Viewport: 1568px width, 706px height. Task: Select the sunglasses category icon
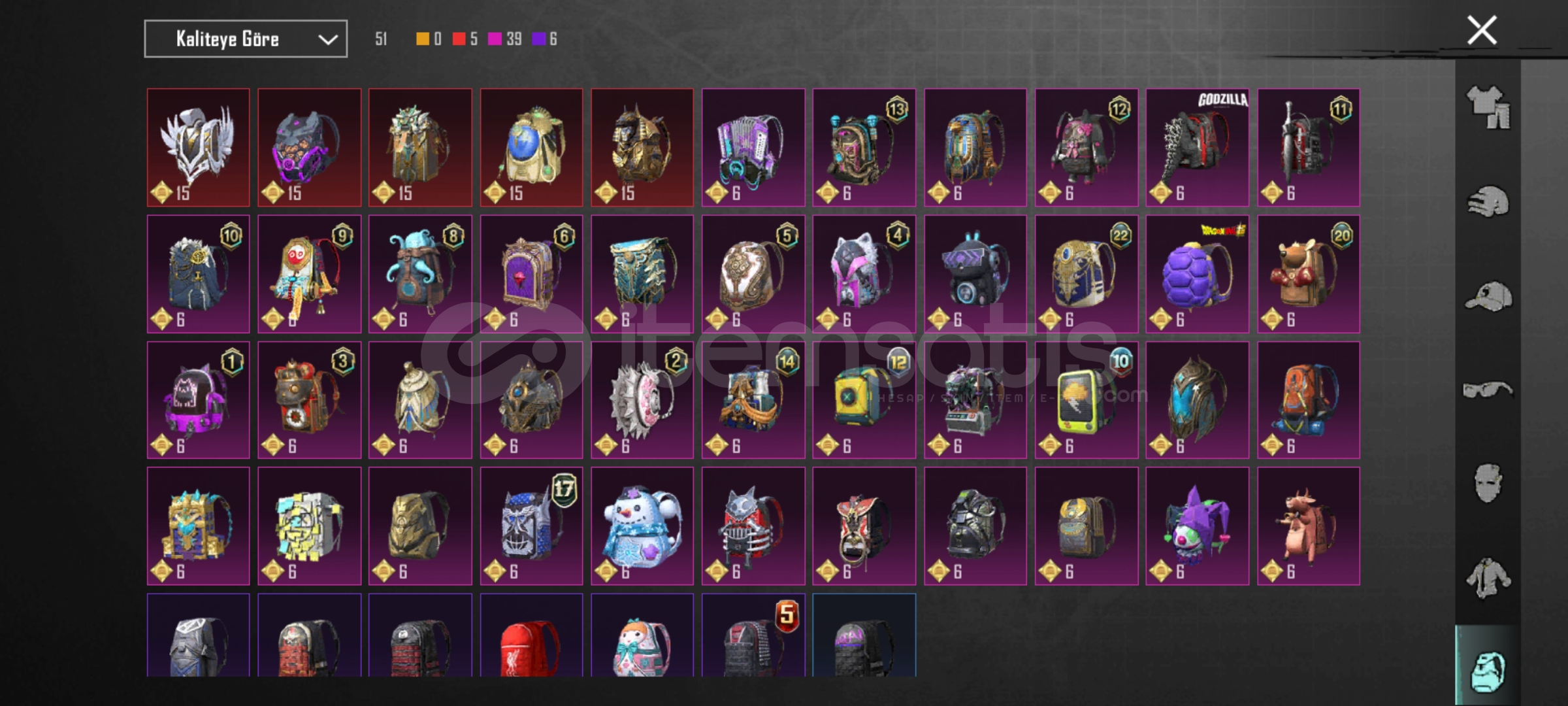pyautogui.click(x=1487, y=390)
